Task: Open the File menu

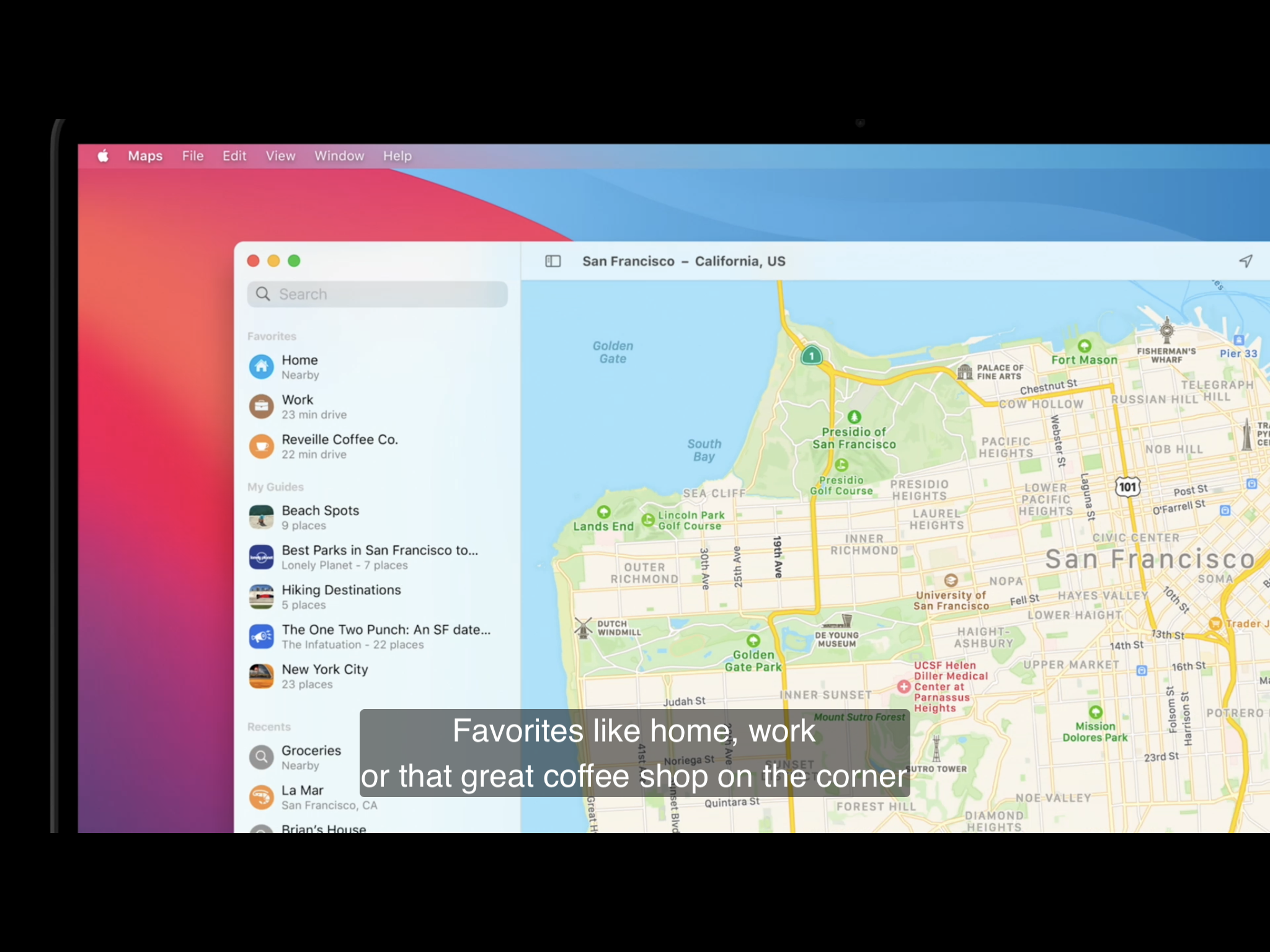Action: [193, 156]
